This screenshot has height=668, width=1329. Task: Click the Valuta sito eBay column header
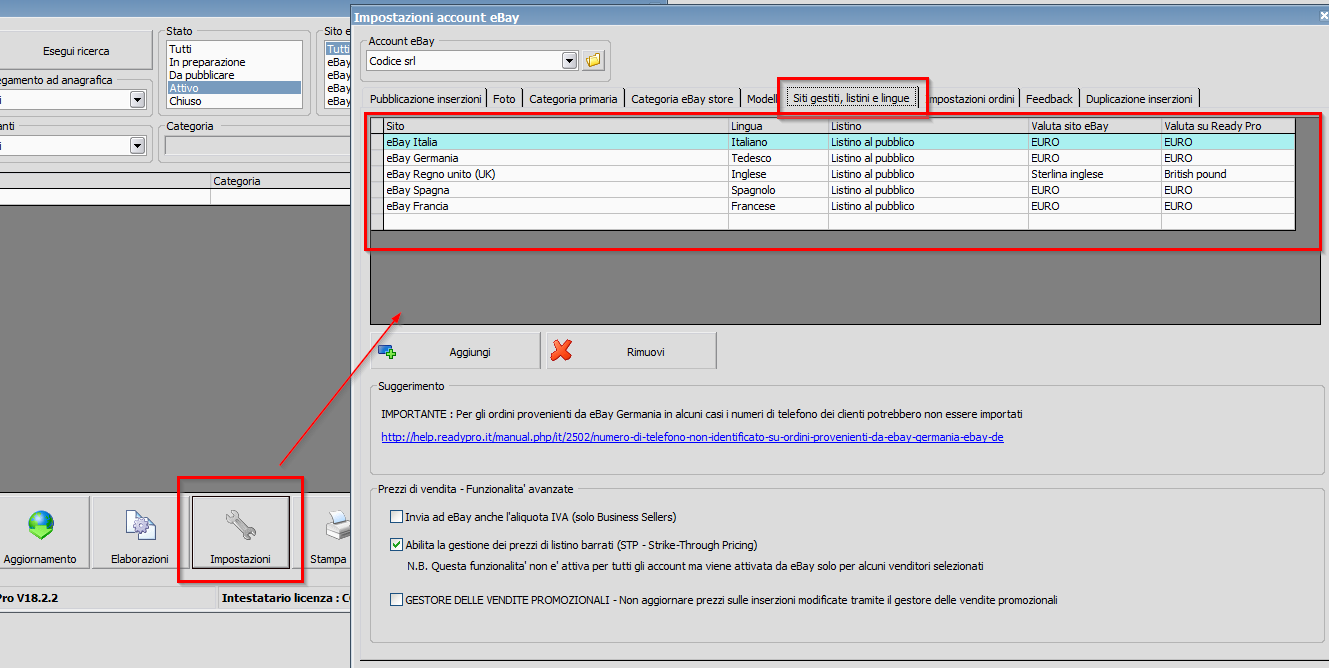tap(1095, 126)
